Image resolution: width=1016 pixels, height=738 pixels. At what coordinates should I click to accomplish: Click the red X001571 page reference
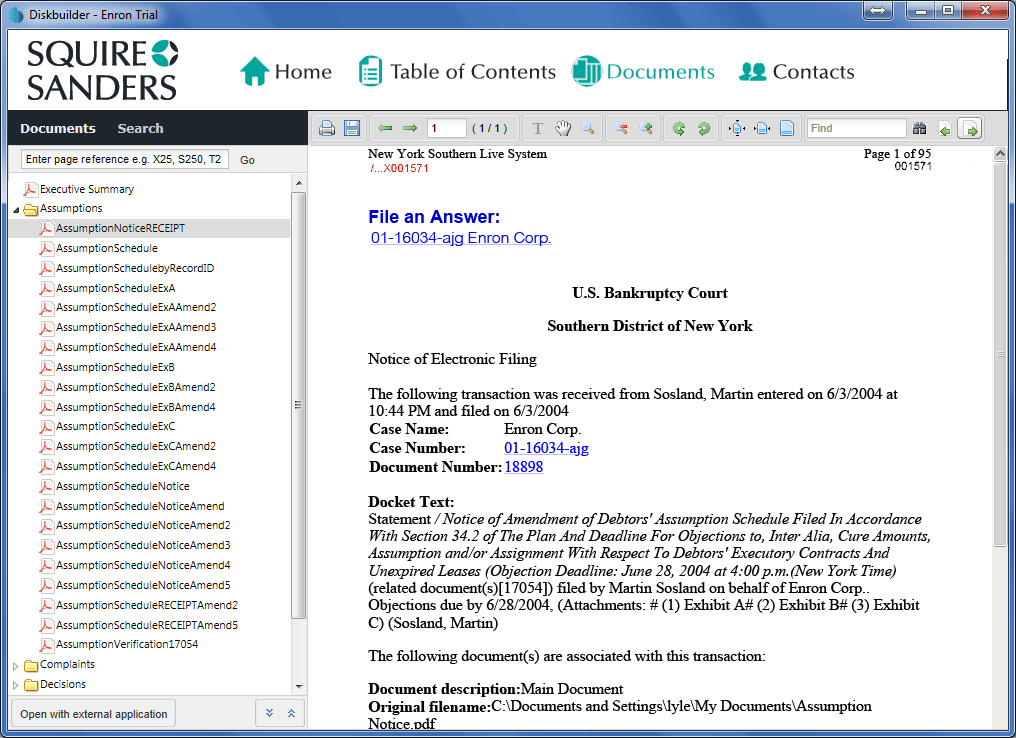(x=398, y=168)
